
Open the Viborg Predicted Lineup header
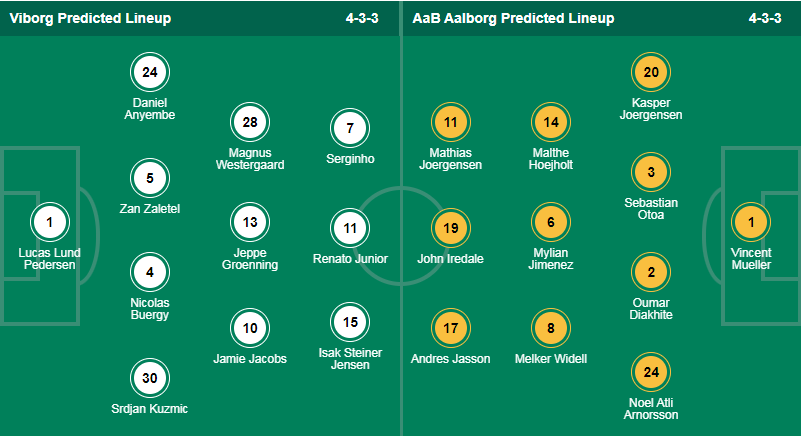[x=90, y=18]
